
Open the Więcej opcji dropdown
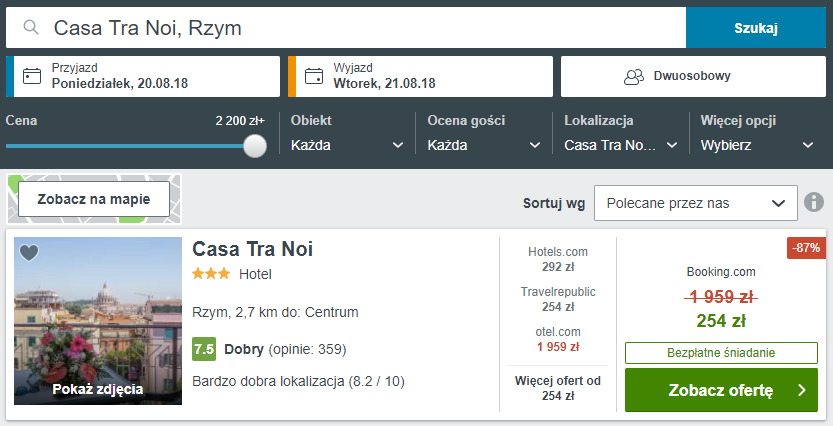tap(757, 145)
